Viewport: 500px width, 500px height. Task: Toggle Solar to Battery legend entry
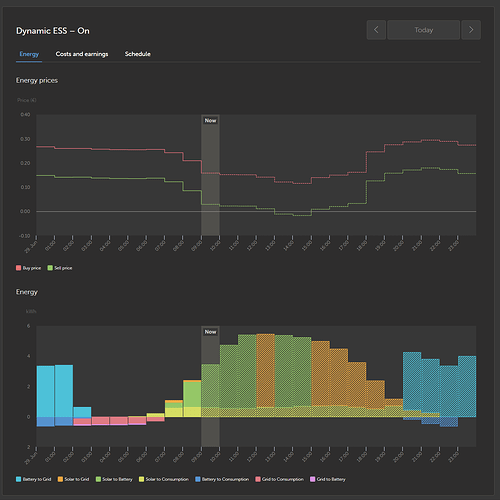(114, 479)
